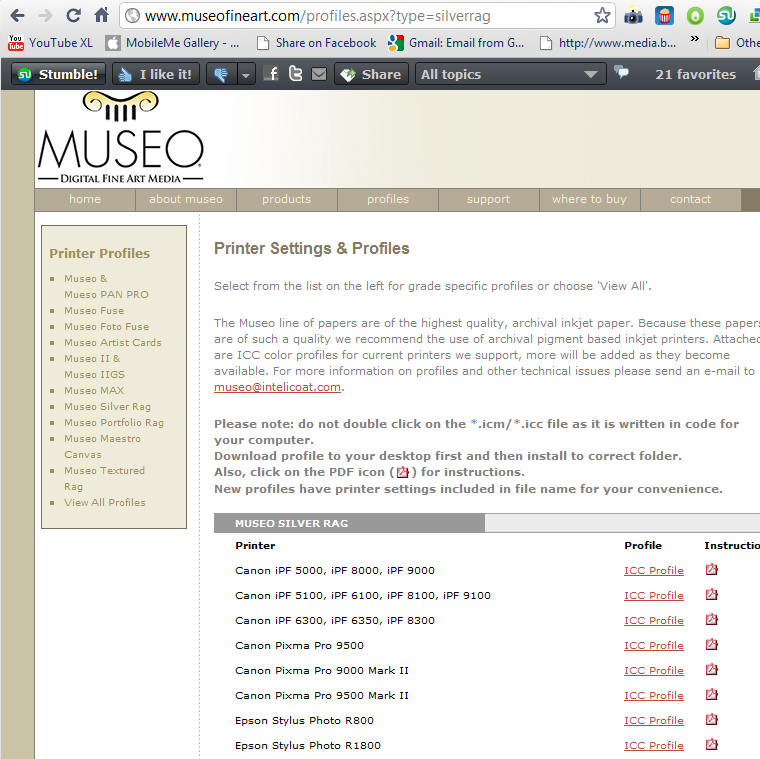Image resolution: width=760 pixels, height=759 pixels.
Task: Select Museo Textured Rag in sidebar
Action: coord(104,478)
